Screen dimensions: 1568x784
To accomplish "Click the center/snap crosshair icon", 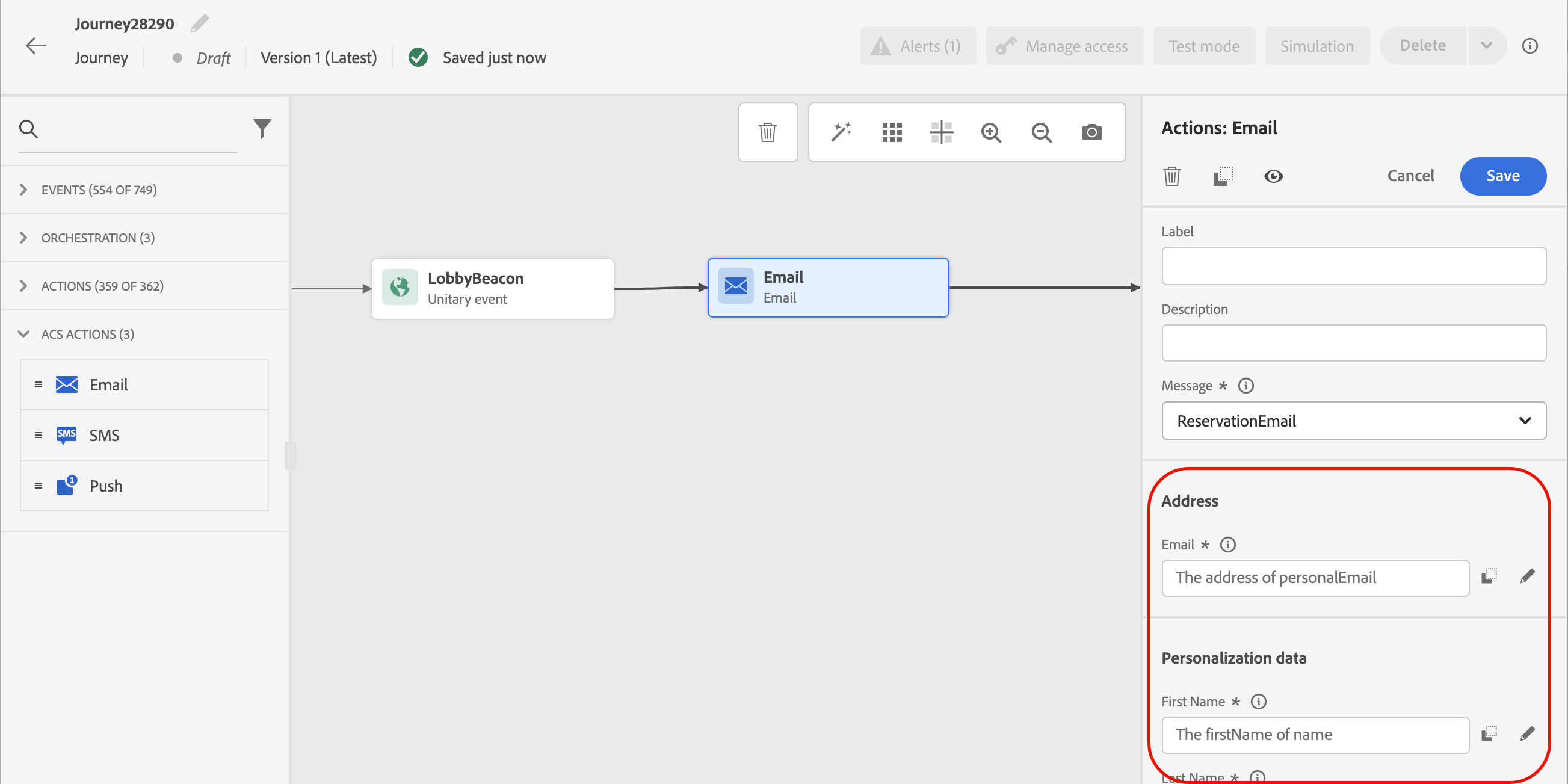I will pos(941,132).
